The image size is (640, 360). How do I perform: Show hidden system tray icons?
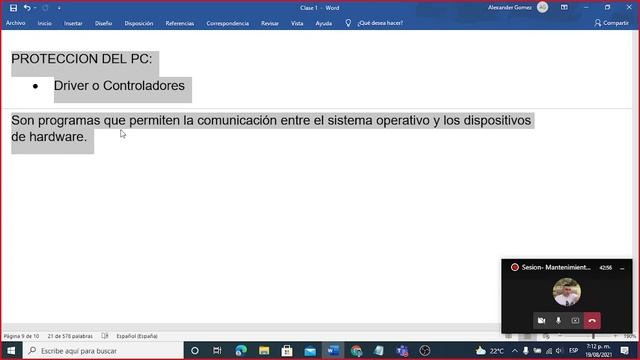(515, 351)
